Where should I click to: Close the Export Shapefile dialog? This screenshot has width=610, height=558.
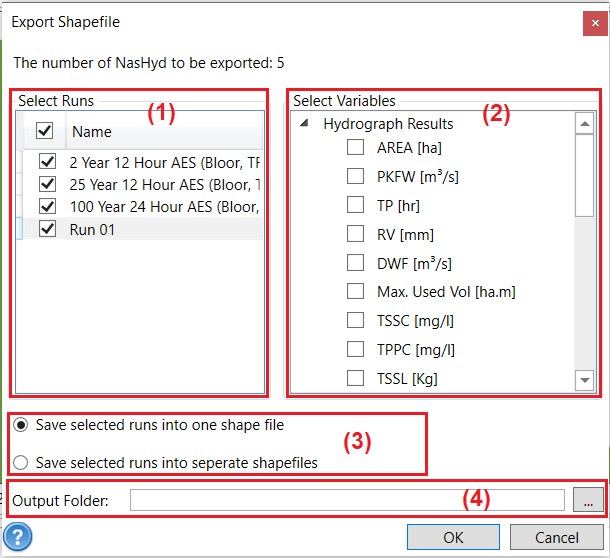(592, 21)
